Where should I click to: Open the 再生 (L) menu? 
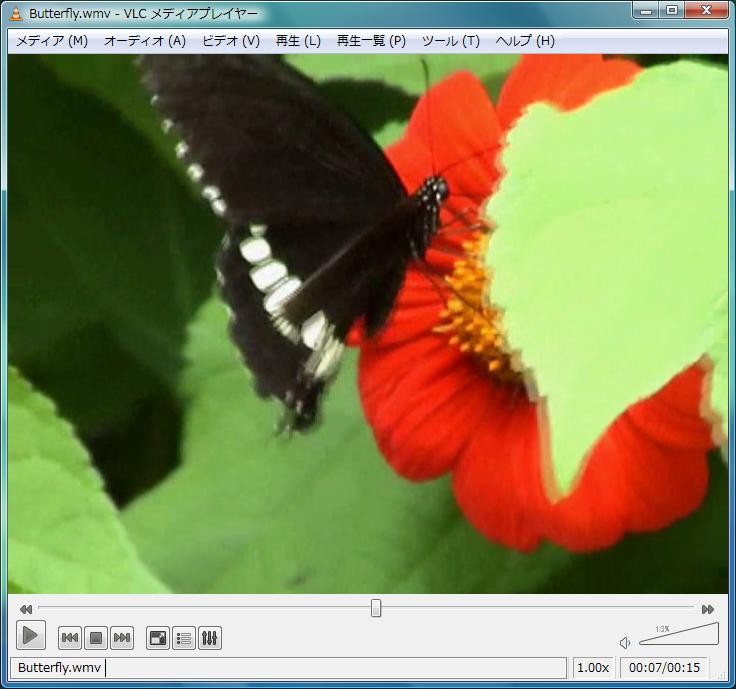(x=299, y=41)
